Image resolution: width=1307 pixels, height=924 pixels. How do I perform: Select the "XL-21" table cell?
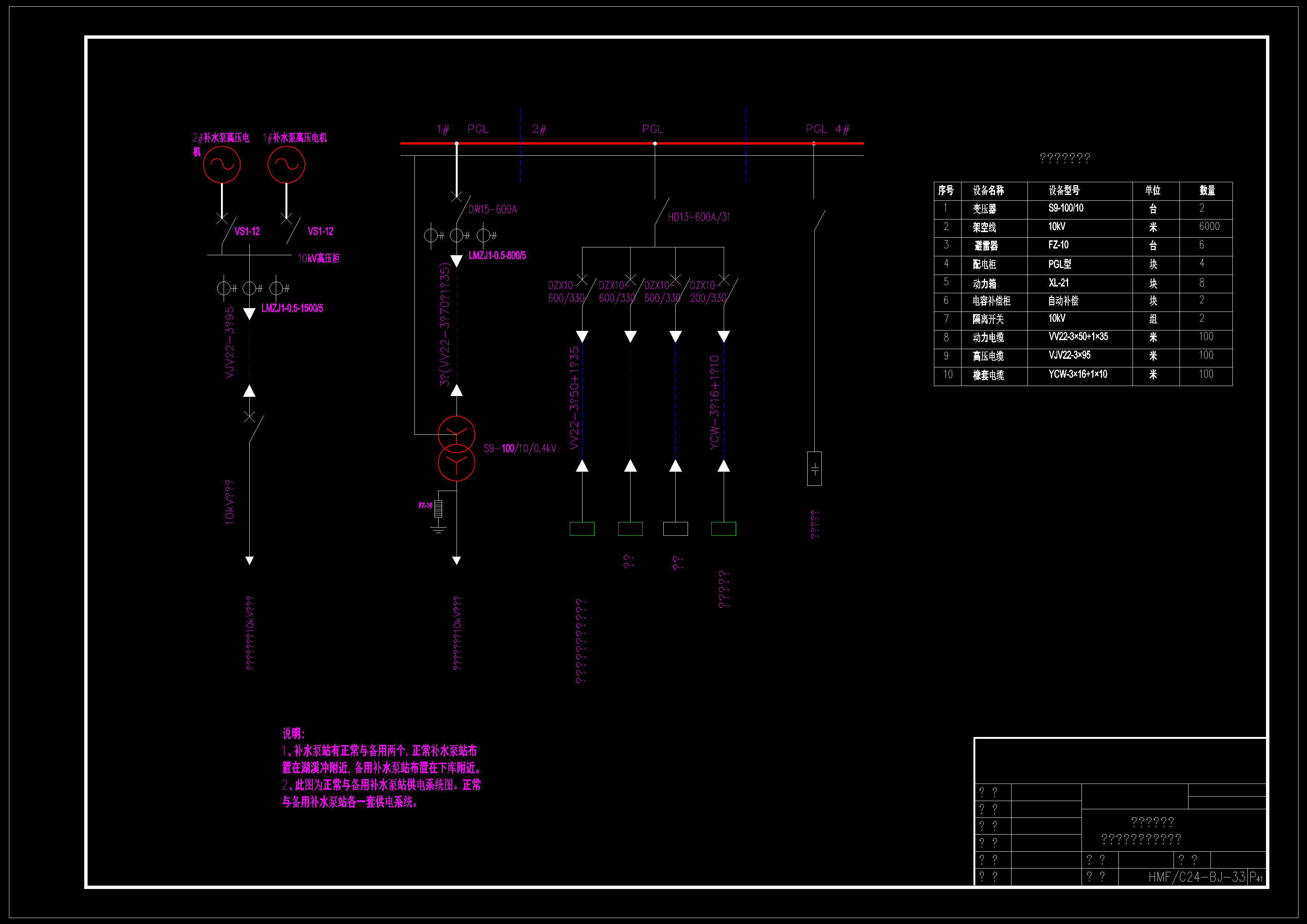[x=1058, y=283]
